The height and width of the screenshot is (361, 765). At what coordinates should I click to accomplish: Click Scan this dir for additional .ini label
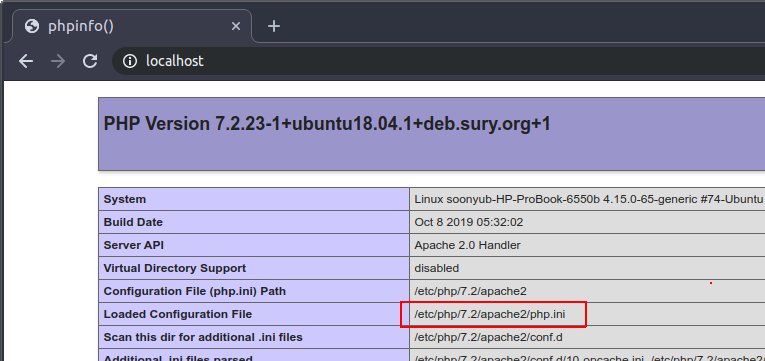point(203,337)
